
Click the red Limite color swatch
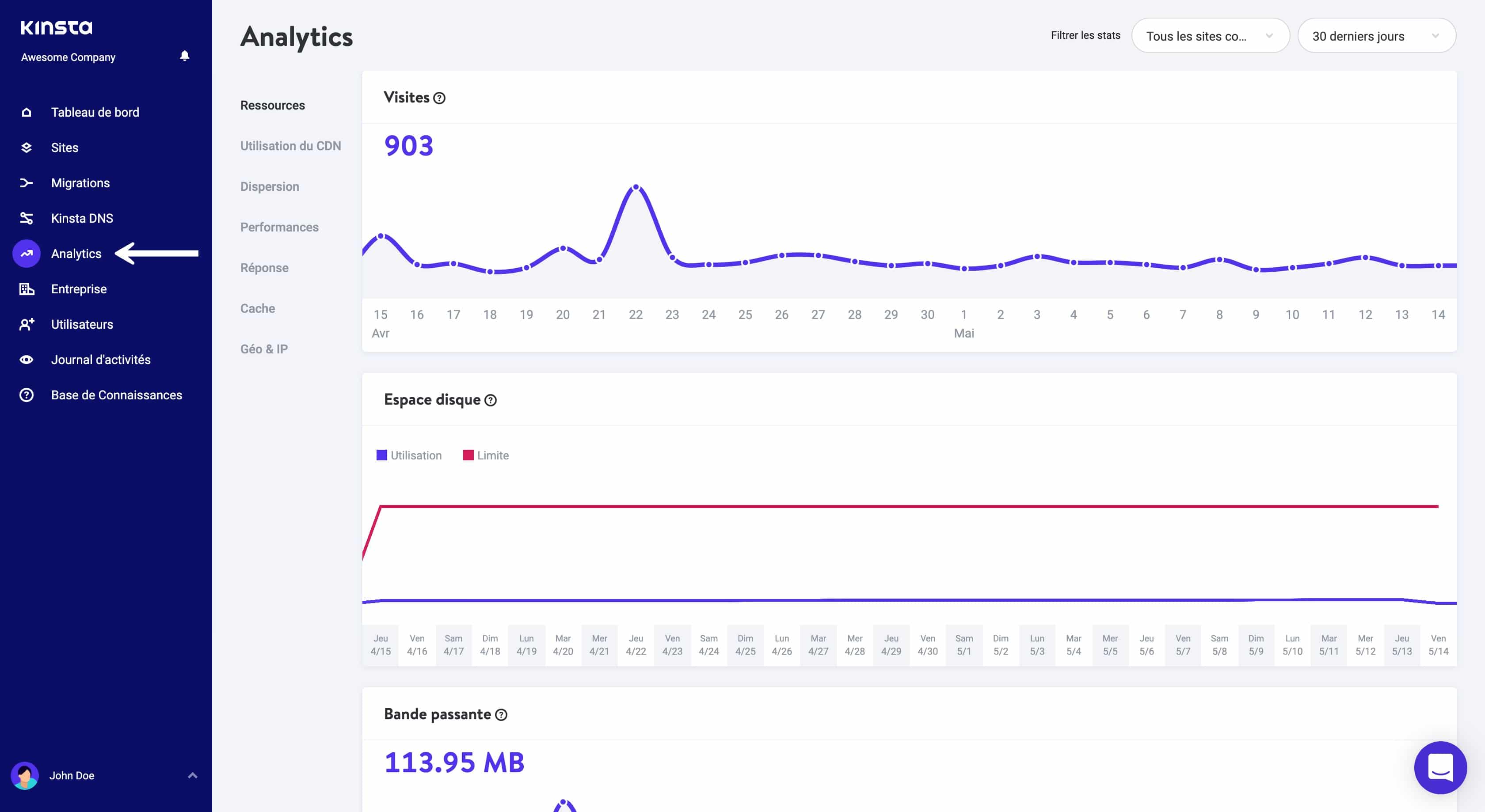tap(467, 455)
